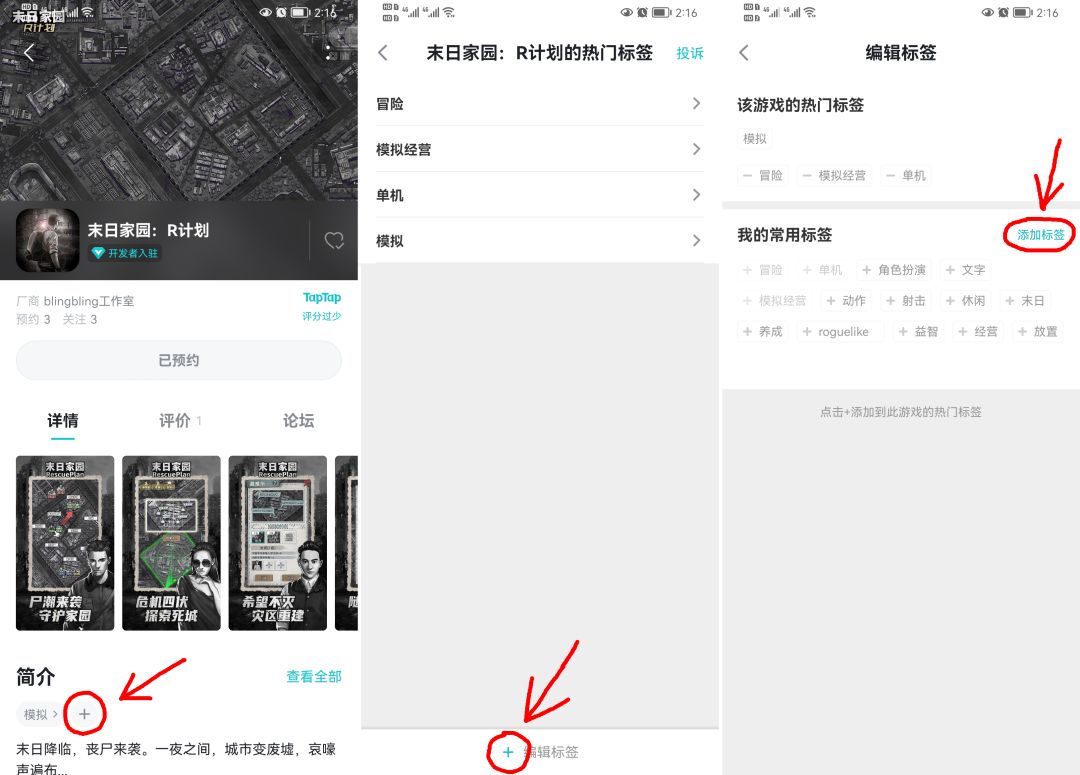Expand the 单机 tag chevron
Screen dimensions: 1080x775
pyautogui.click(x=699, y=195)
